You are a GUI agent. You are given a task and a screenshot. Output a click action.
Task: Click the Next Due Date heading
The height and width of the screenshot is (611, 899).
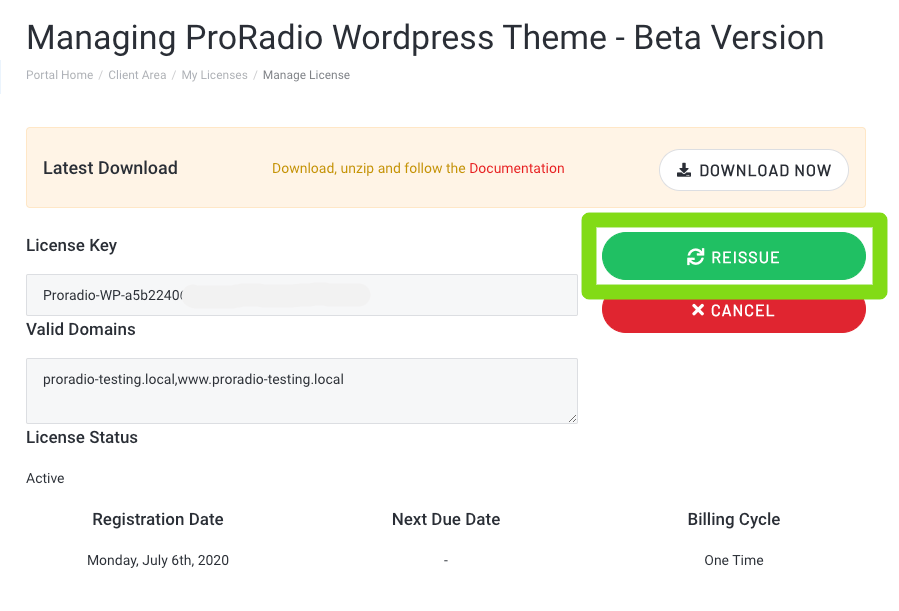446,519
